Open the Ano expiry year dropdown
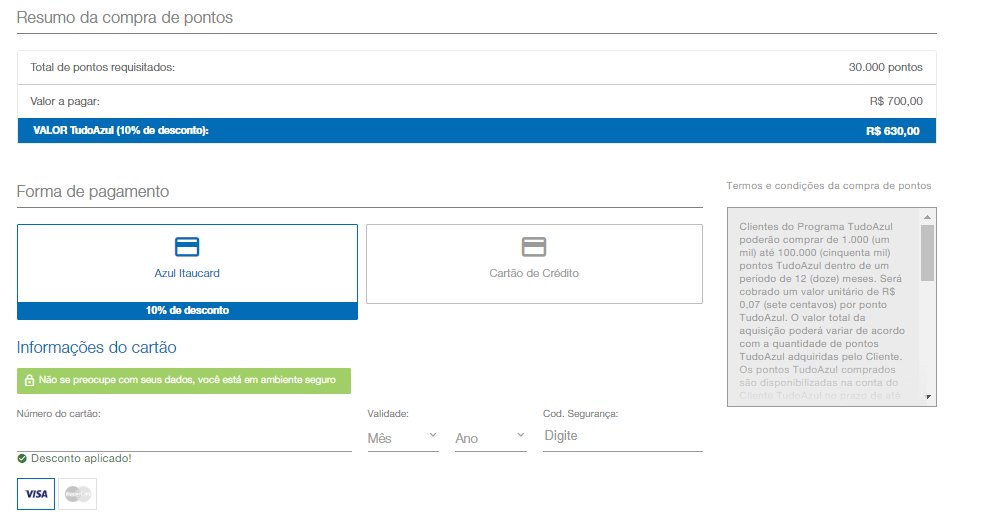Image resolution: width=986 pixels, height=520 pixels. pos(490,438)
